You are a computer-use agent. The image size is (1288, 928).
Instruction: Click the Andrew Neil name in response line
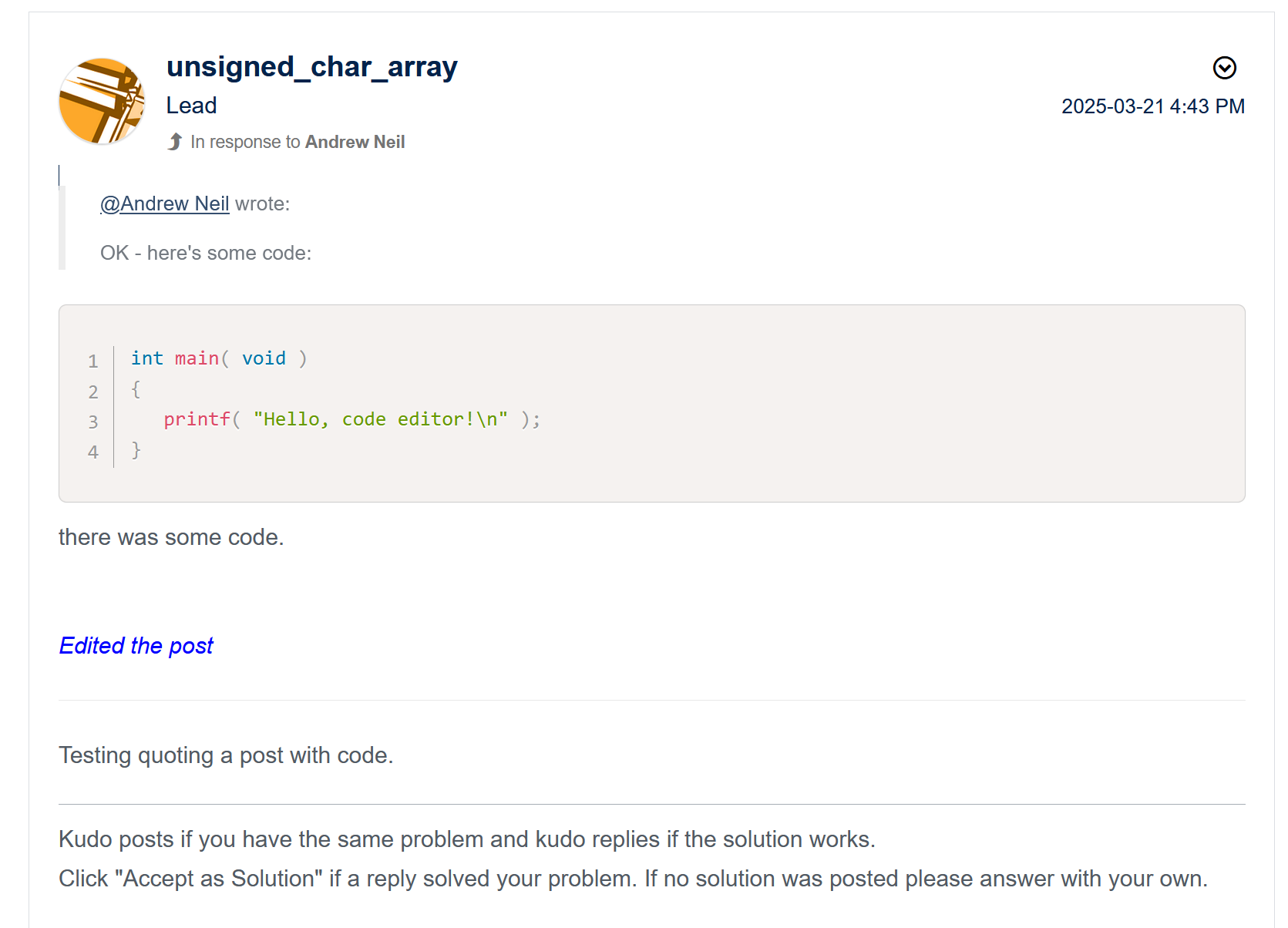click(x=355, y=141)
